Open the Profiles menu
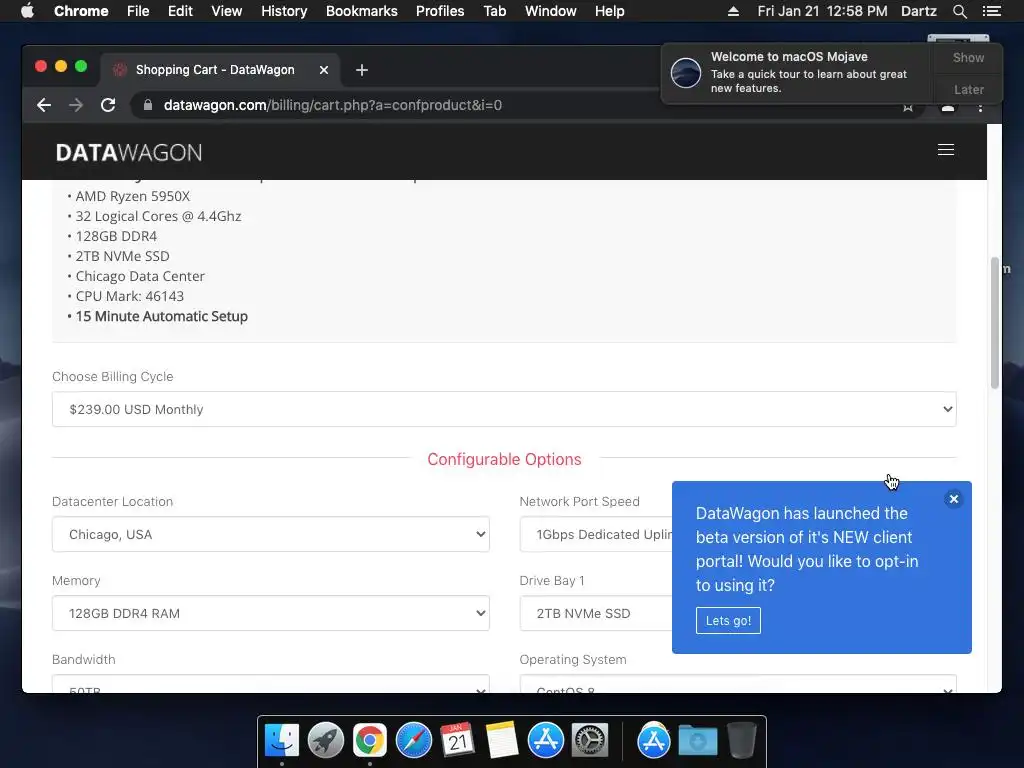 [440, 11]
